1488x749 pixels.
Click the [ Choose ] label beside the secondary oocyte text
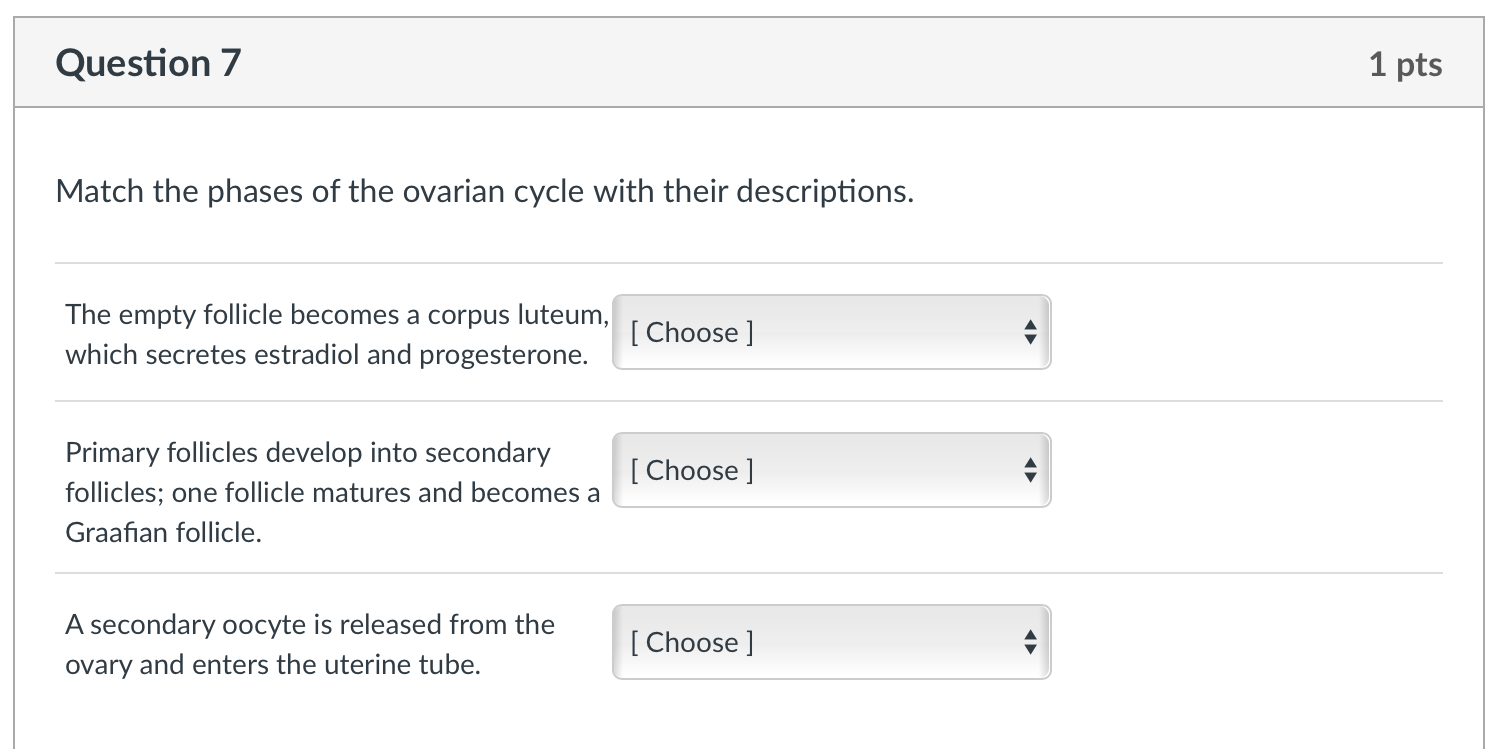click(x=691, y=642)
